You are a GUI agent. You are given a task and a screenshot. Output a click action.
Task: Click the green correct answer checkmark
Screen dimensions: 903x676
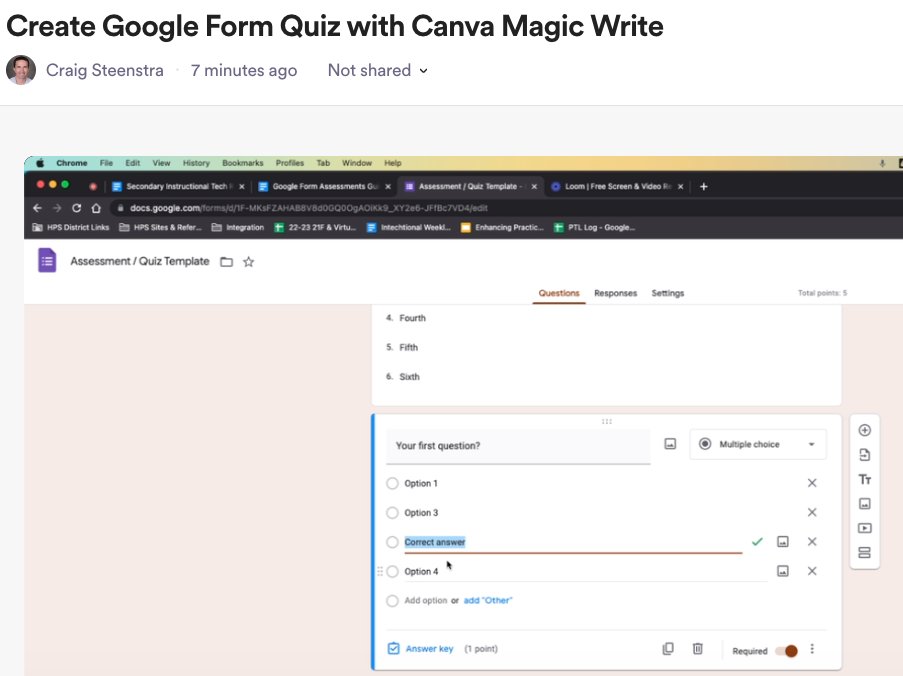point(757,542)
